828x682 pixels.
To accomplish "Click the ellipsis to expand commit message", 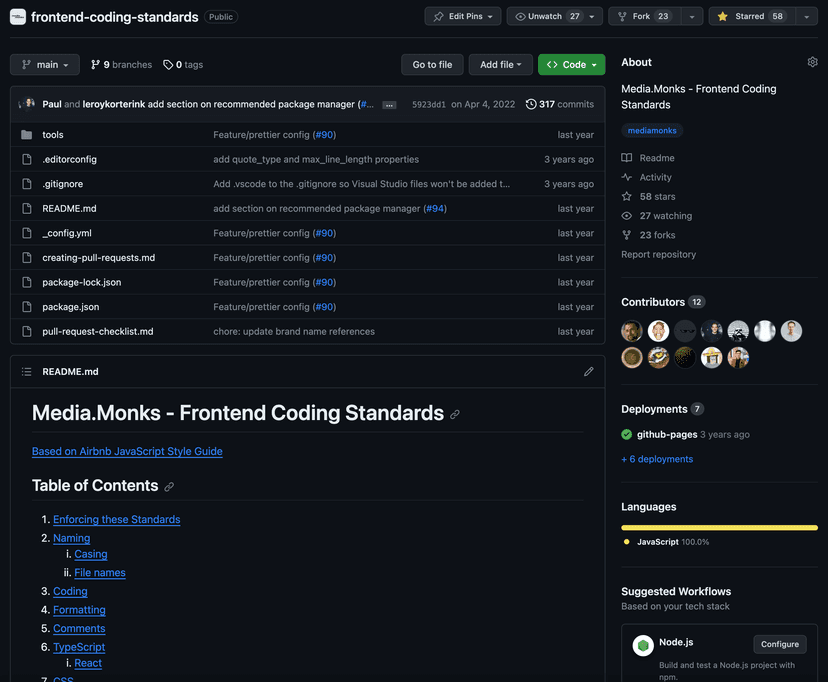I will tap(389, 105).
